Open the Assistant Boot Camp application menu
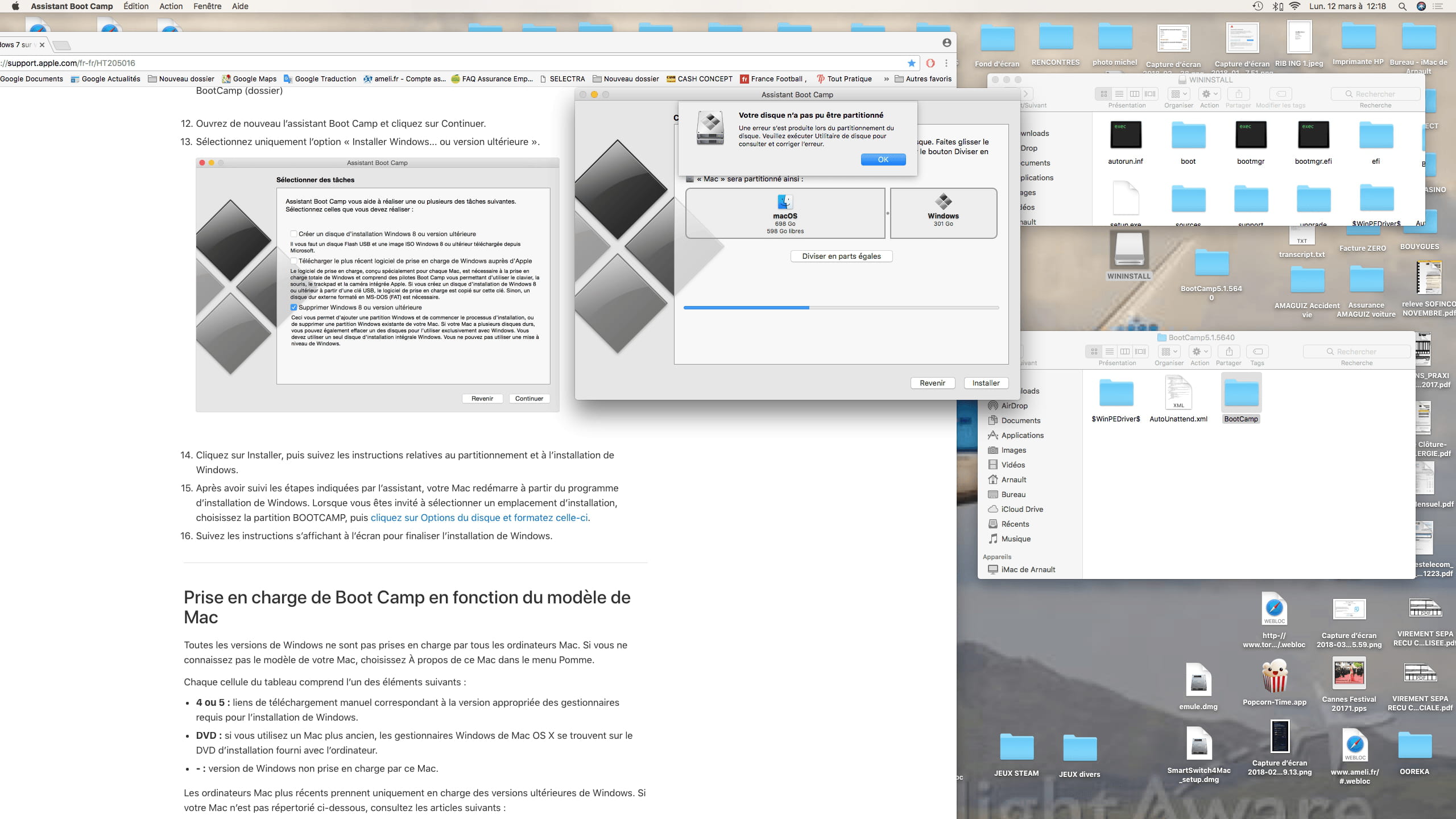The width and height of the screenshot is (1456, 819). click(x=72, y=6)
